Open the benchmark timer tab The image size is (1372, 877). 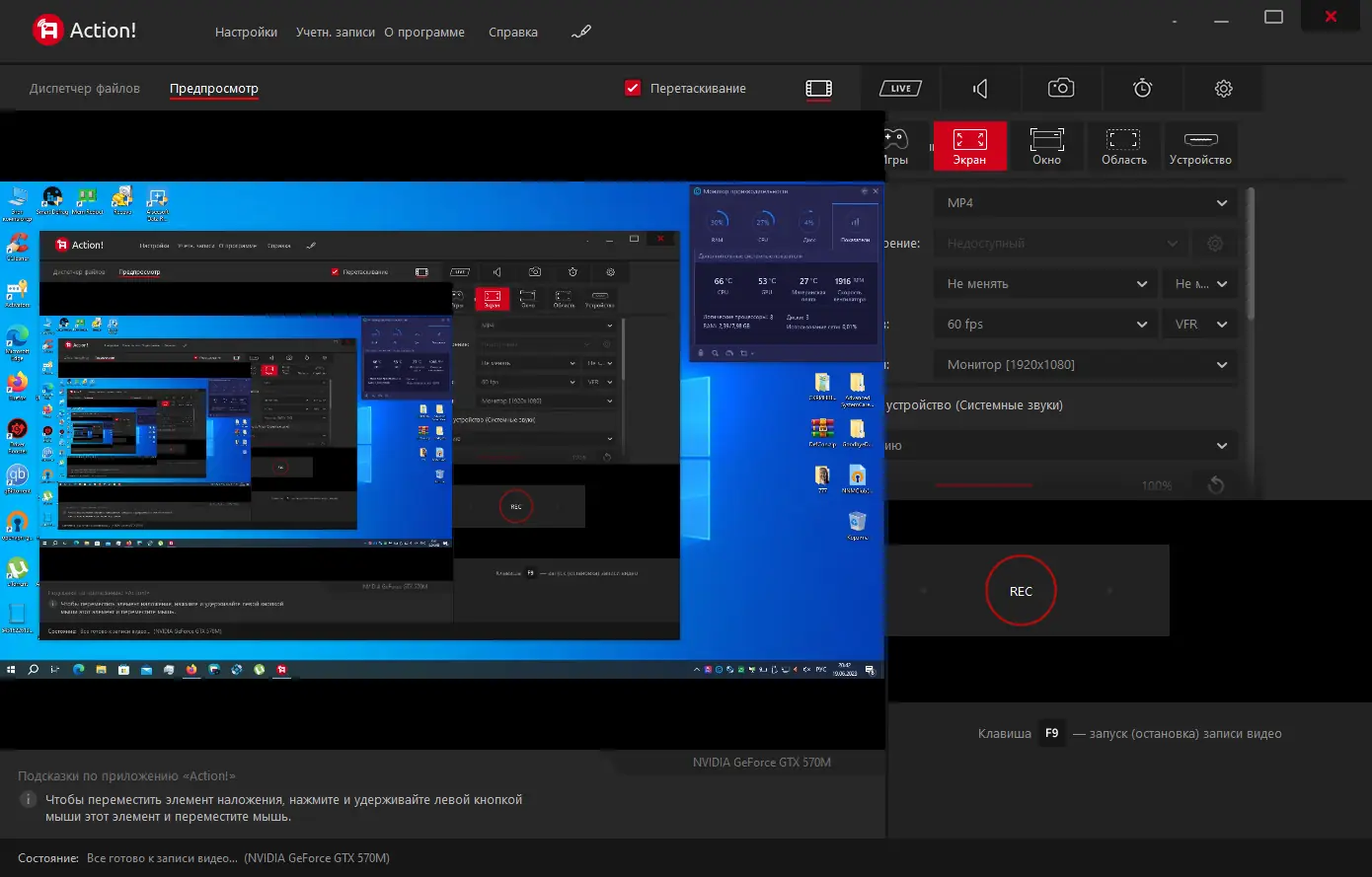coord(1142,89)
